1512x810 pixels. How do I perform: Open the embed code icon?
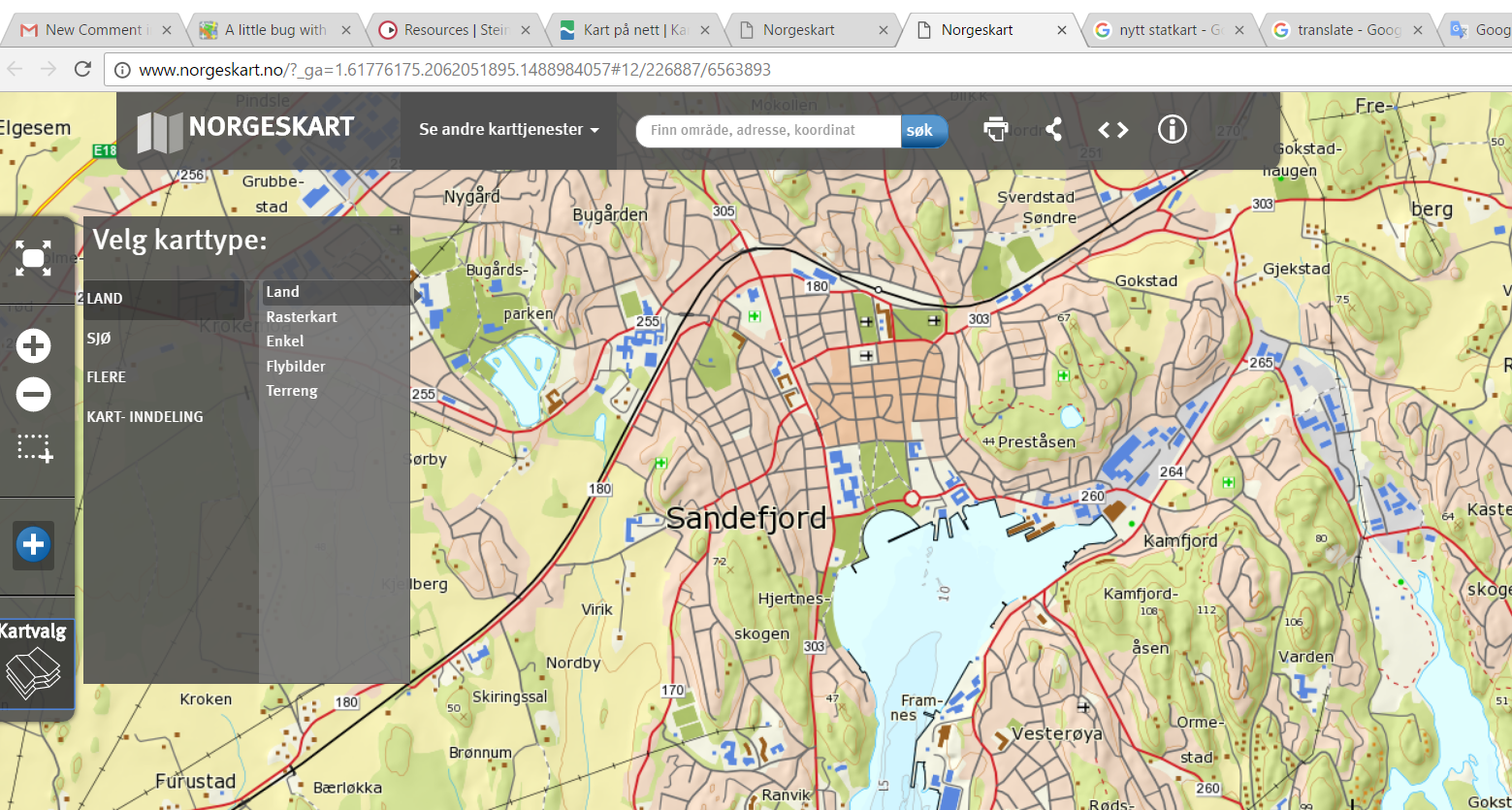click(1112, 129)
